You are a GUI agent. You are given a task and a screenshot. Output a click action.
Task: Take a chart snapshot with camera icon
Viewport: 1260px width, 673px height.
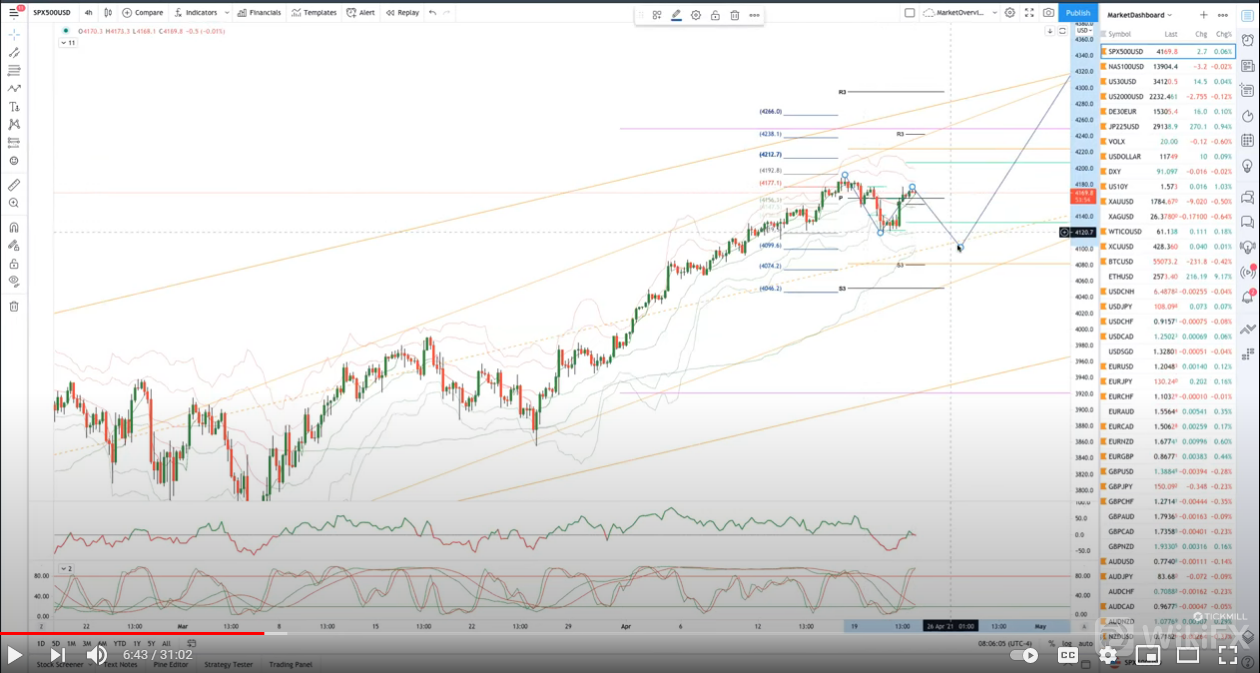point(1048,13)
